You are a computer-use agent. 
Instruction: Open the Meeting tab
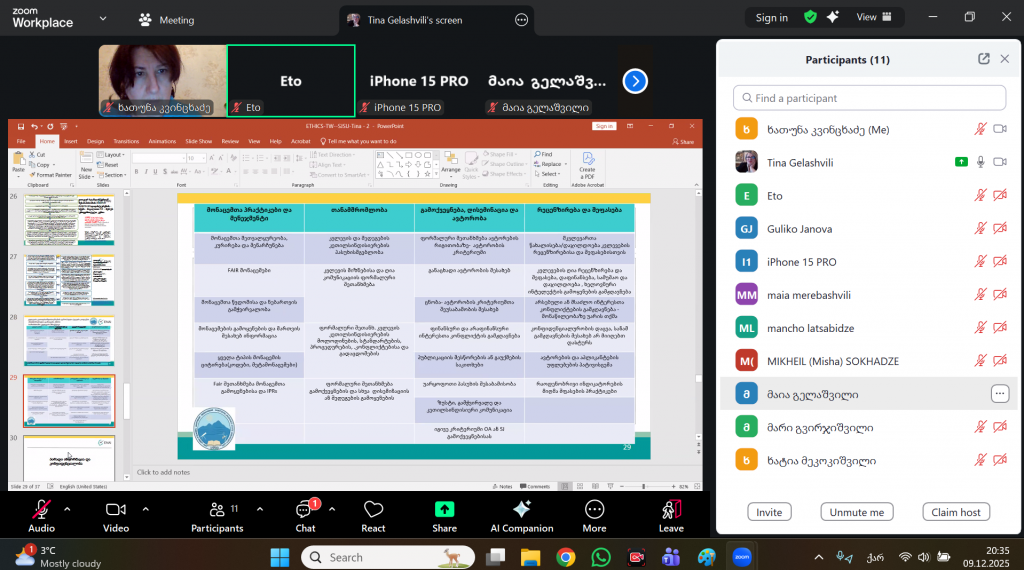tap(166, 19)
